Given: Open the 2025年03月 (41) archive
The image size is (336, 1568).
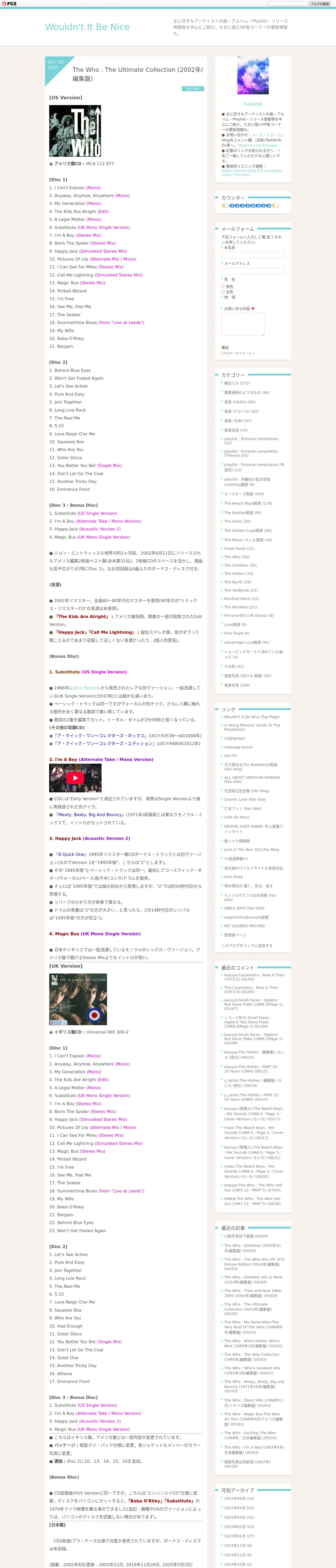Looking at the screenshot, I should 239,1518.
